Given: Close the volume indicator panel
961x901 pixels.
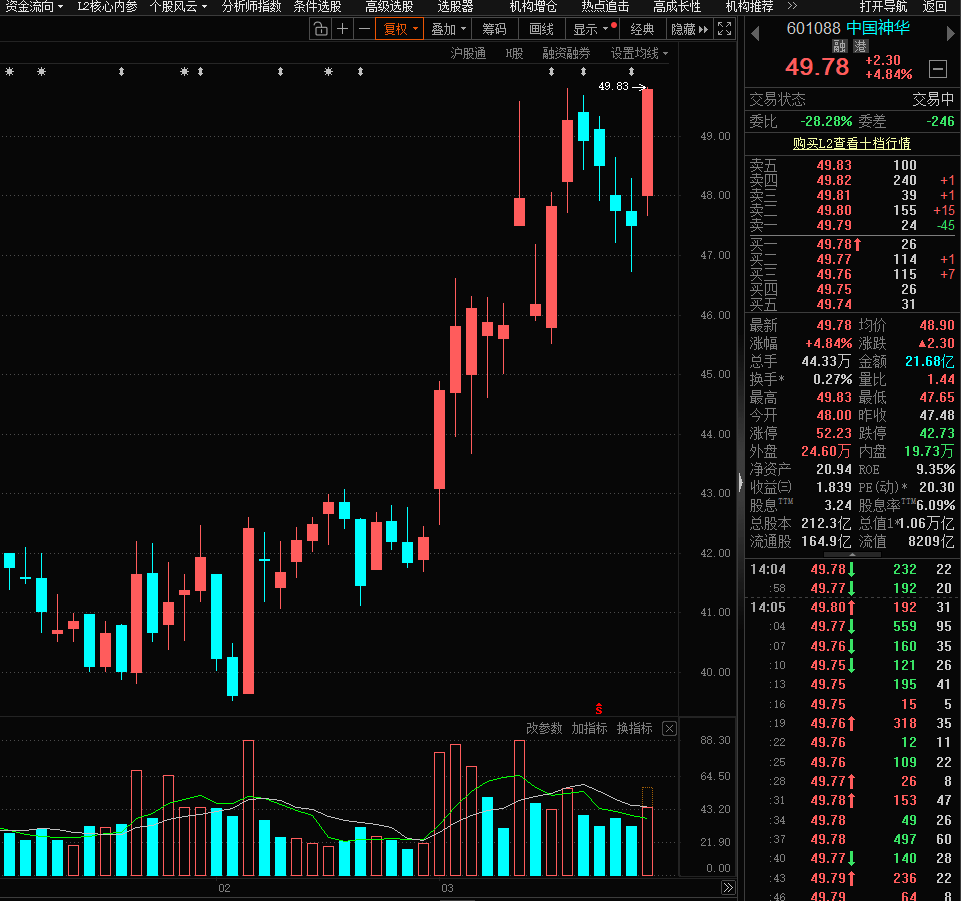Looking at the screenshot, I should tap(669, 728).
